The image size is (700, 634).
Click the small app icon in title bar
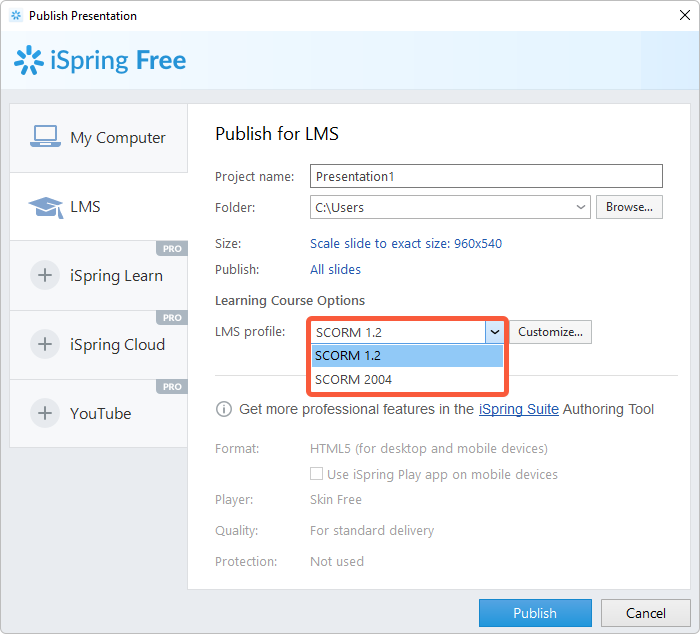tap(16, 16)
